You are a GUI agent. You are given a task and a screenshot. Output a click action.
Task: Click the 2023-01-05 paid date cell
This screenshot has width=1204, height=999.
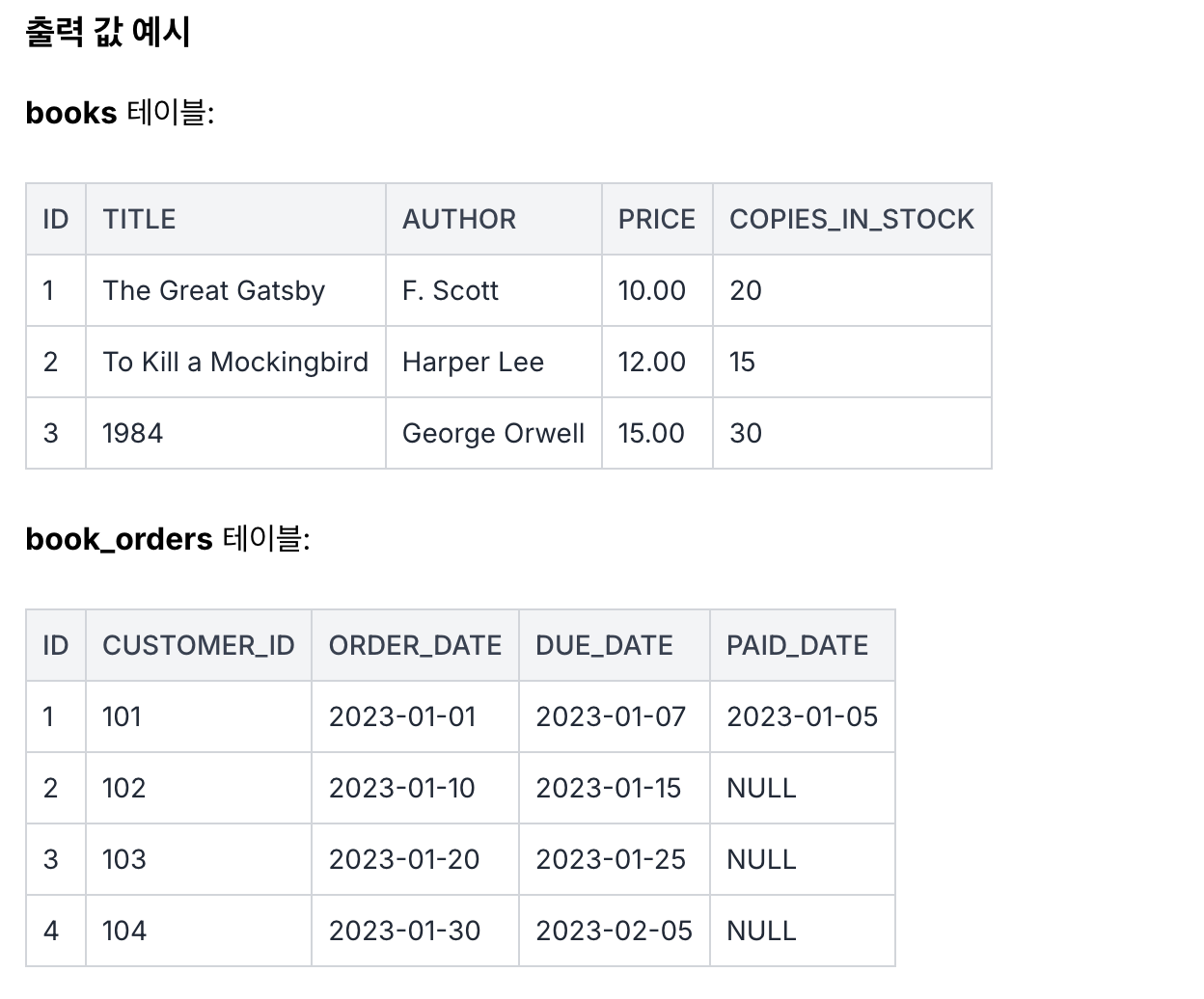(x=802, y=716)
